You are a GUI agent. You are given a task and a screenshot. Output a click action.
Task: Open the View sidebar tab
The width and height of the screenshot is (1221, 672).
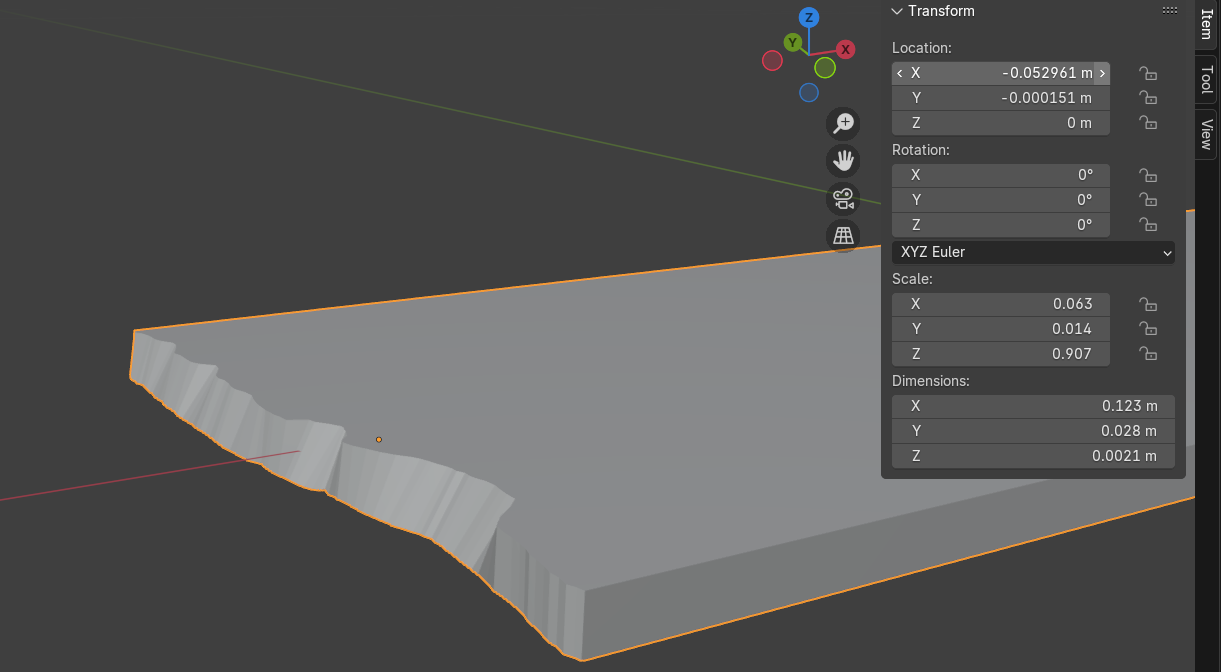(1206, 133)
